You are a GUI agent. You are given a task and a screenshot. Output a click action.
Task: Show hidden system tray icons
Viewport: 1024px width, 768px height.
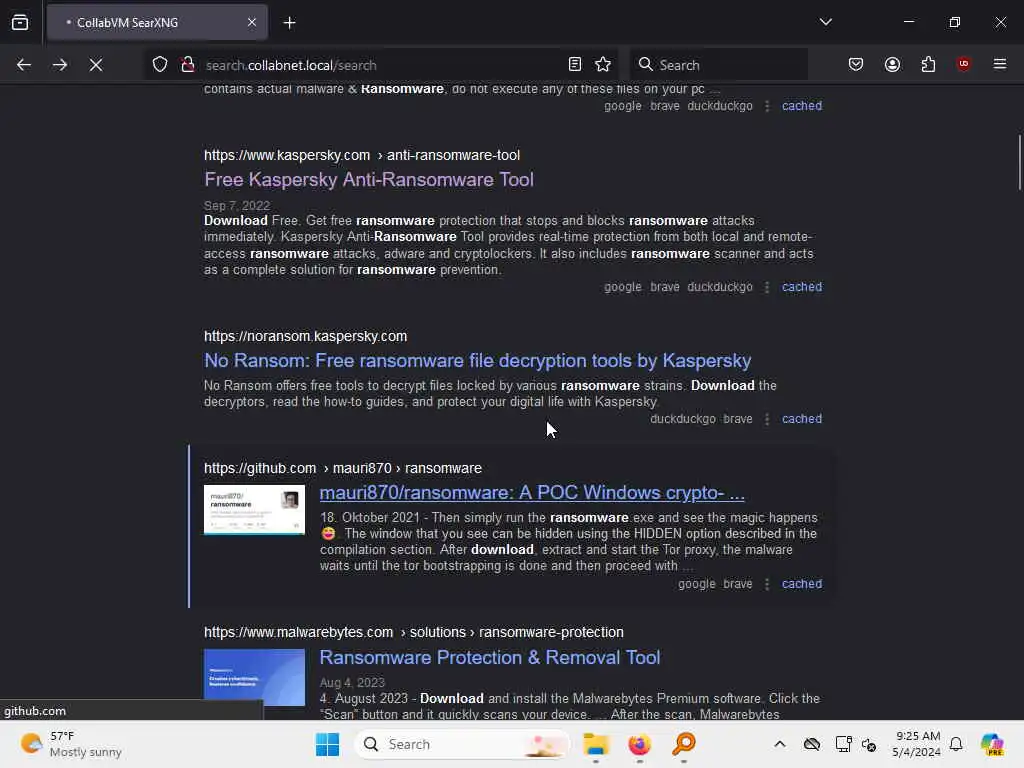pyautogui.click(x=780, y=744)
